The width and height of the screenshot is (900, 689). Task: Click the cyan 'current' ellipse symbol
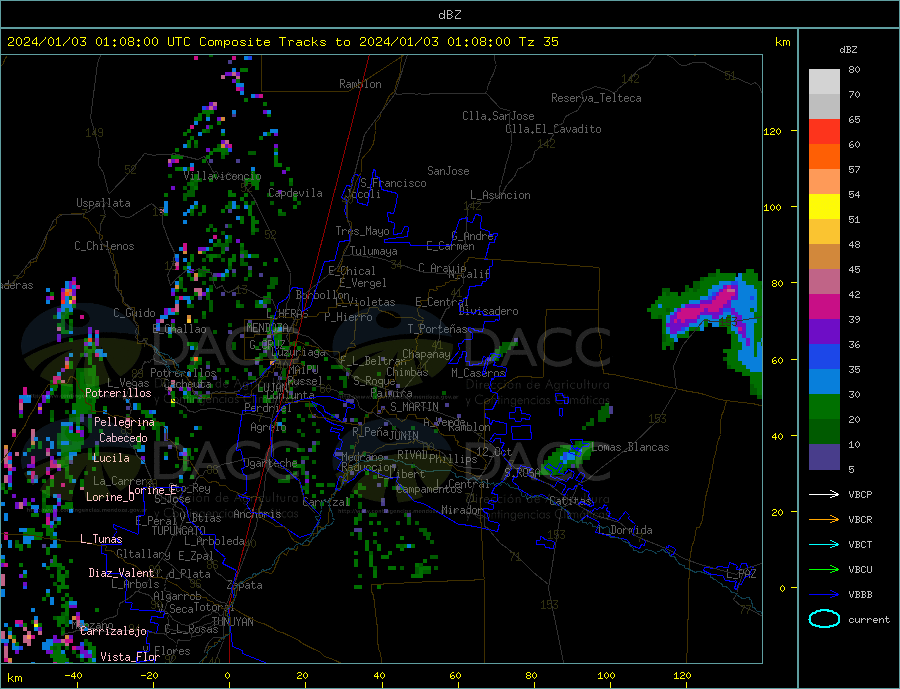pos(824,619)
